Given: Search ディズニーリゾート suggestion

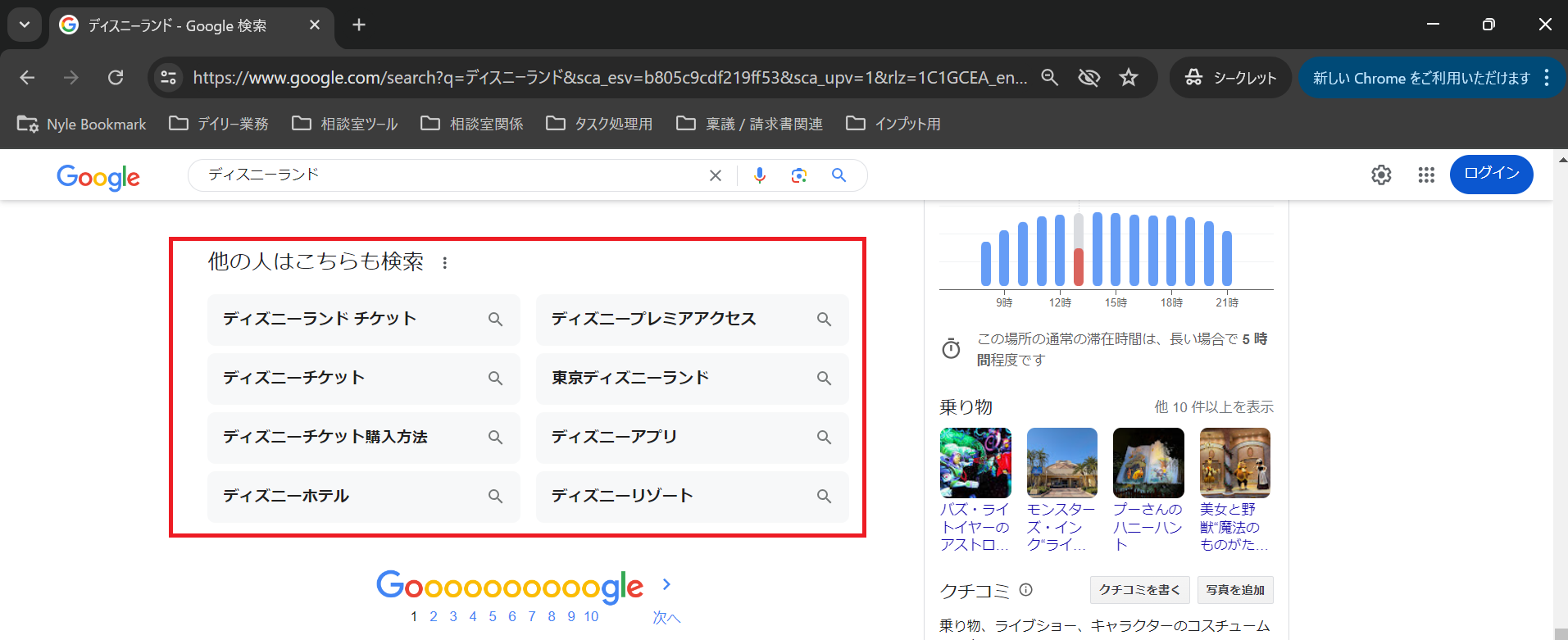Looking at the screenshot, I should 693,497.
